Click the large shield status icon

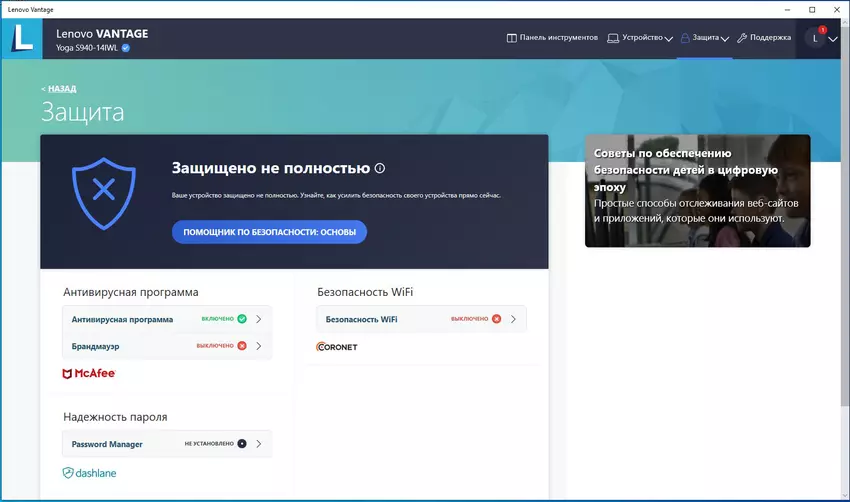click(x=103, y=192)
